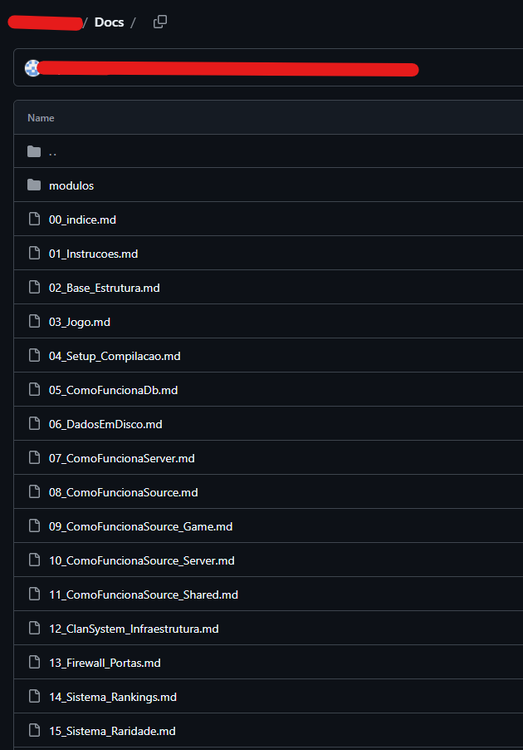Open 15_Sistema_Raridade.md file
The image size is (523, 750).
point(112,731)
